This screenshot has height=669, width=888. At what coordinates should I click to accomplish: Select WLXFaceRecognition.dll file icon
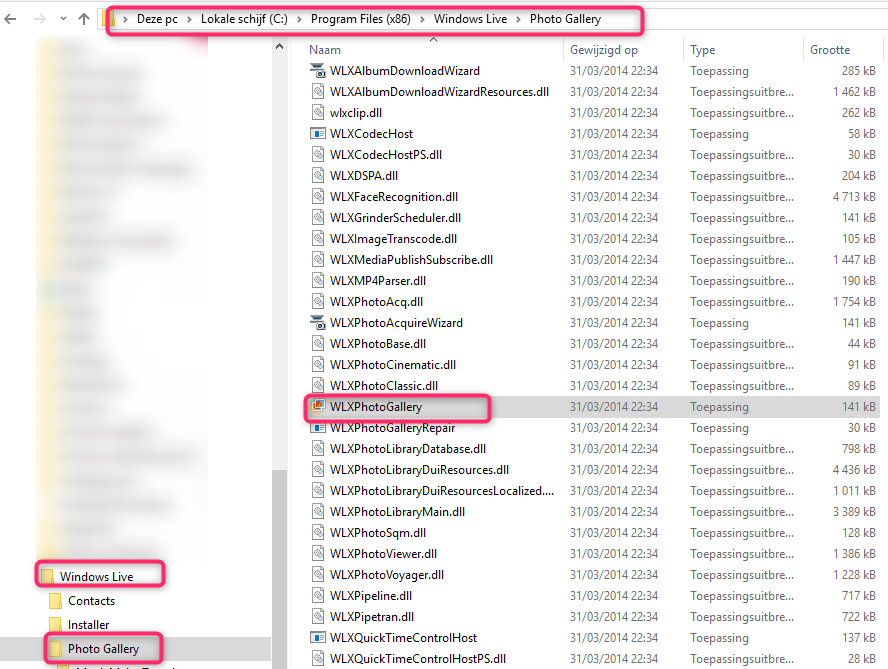[318, 197]
